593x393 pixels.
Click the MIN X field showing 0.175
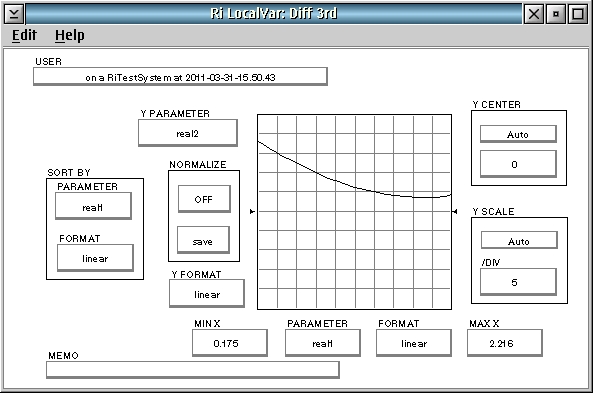[230, 343]
